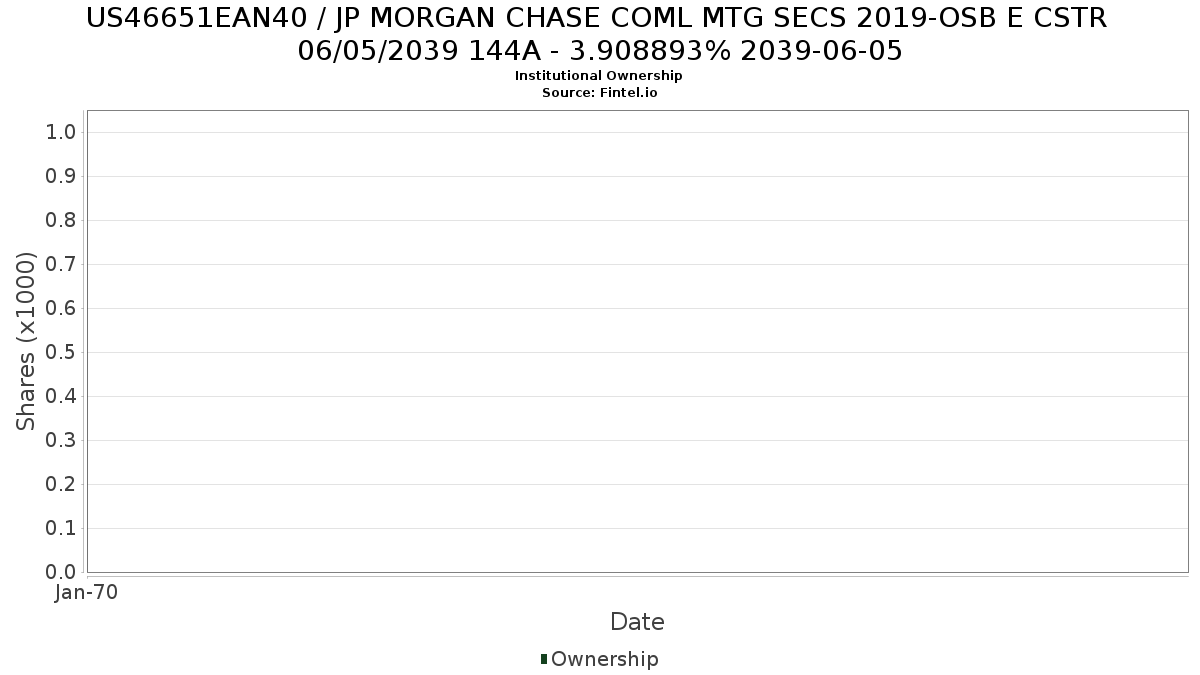The height and width of the screenshot is (675, 1200).
Task: Click the Source: Fintel.io text
Action: pos(599,93)
